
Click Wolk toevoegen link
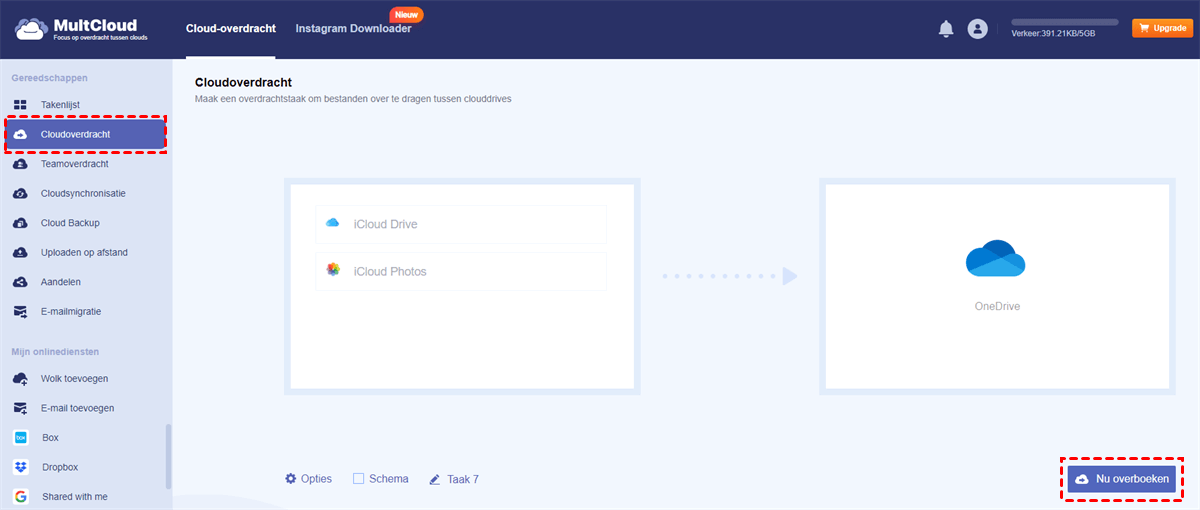pyautogui.click(x=74, y=379)
